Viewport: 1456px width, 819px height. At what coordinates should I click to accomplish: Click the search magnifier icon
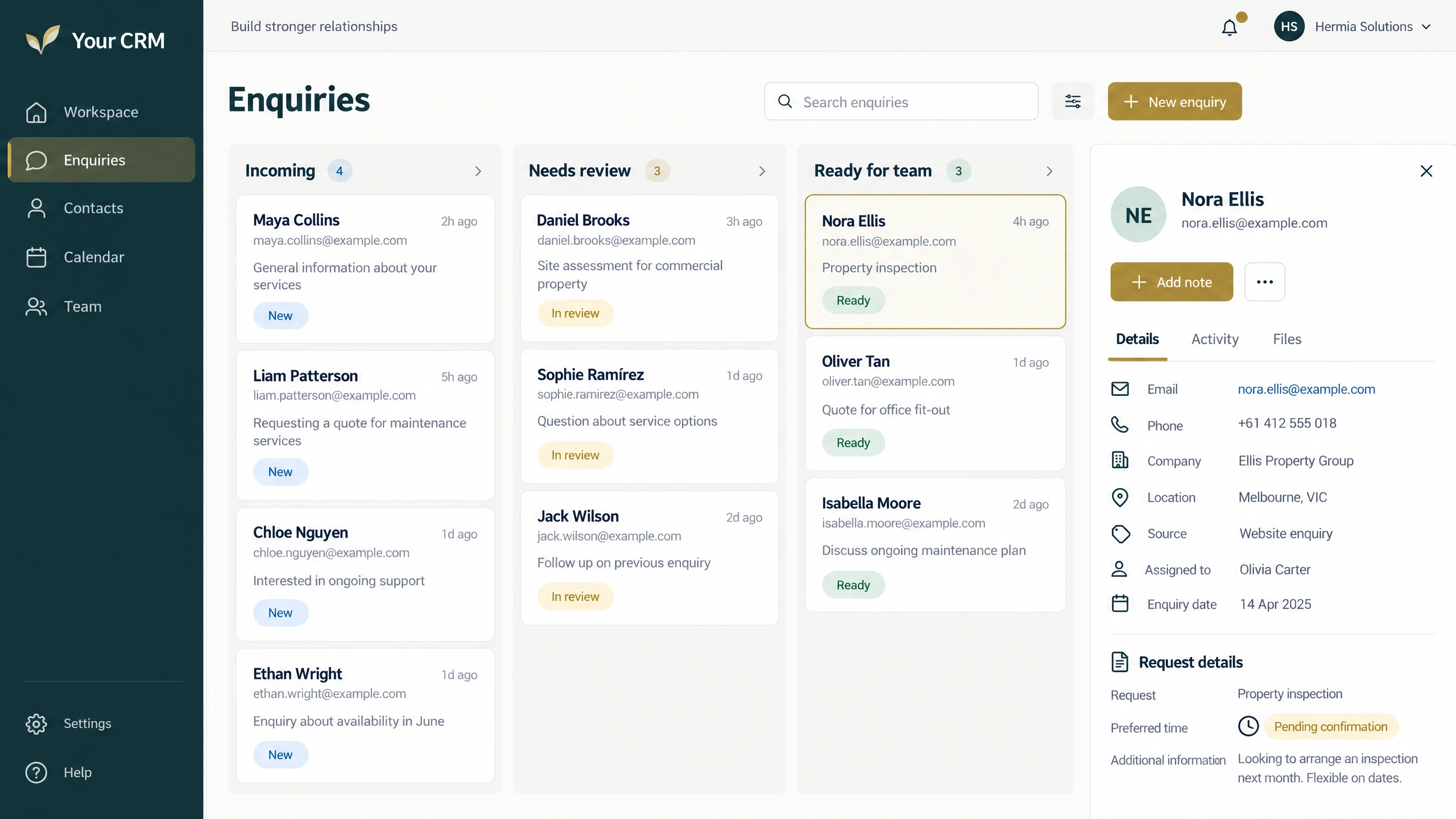point(785,101)
